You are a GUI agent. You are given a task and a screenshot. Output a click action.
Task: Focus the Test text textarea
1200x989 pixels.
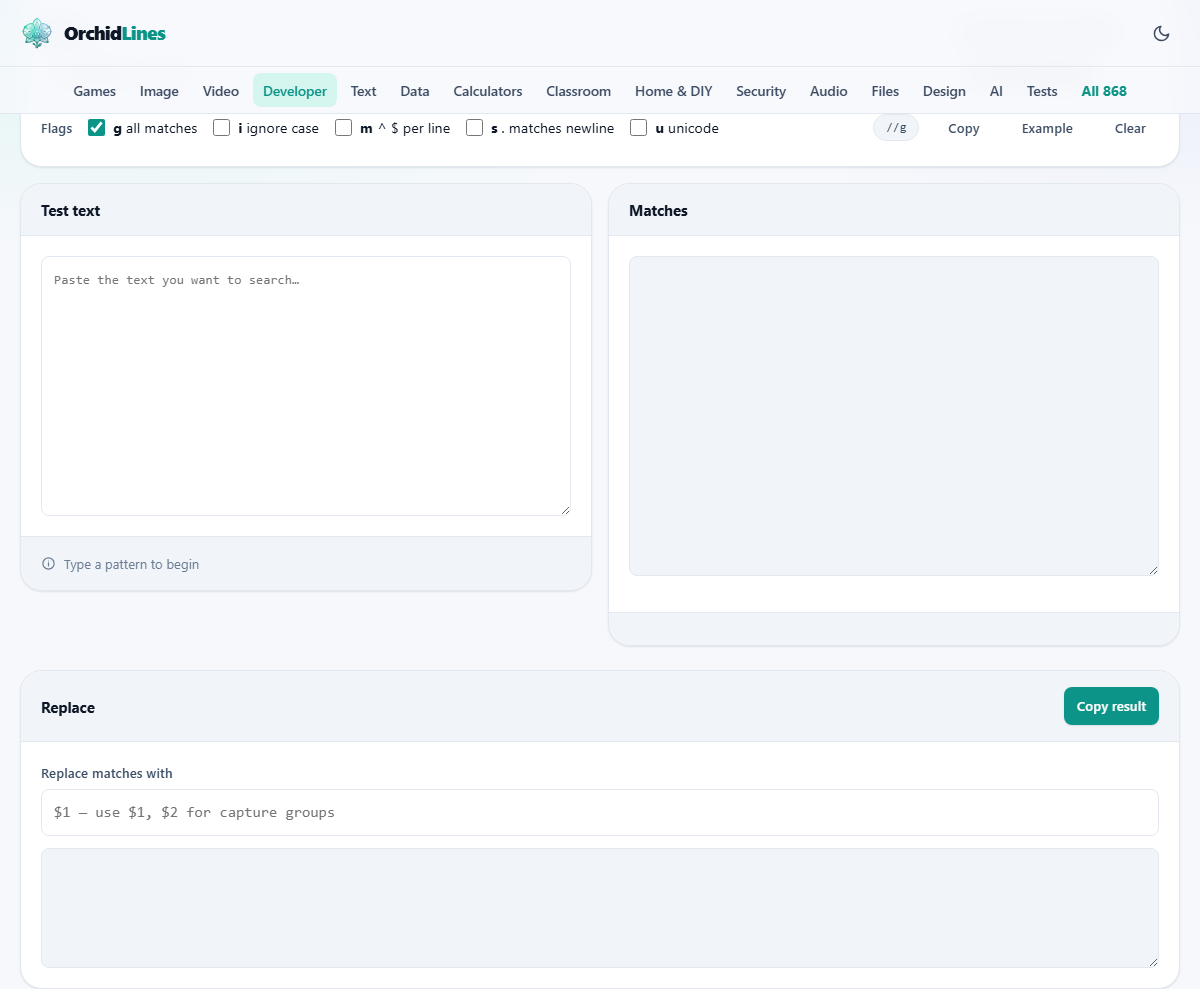(306, 386)
